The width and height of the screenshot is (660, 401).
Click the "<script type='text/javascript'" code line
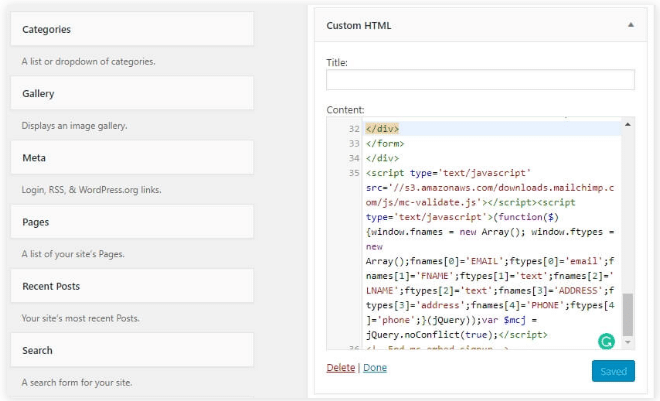point(448,173)
